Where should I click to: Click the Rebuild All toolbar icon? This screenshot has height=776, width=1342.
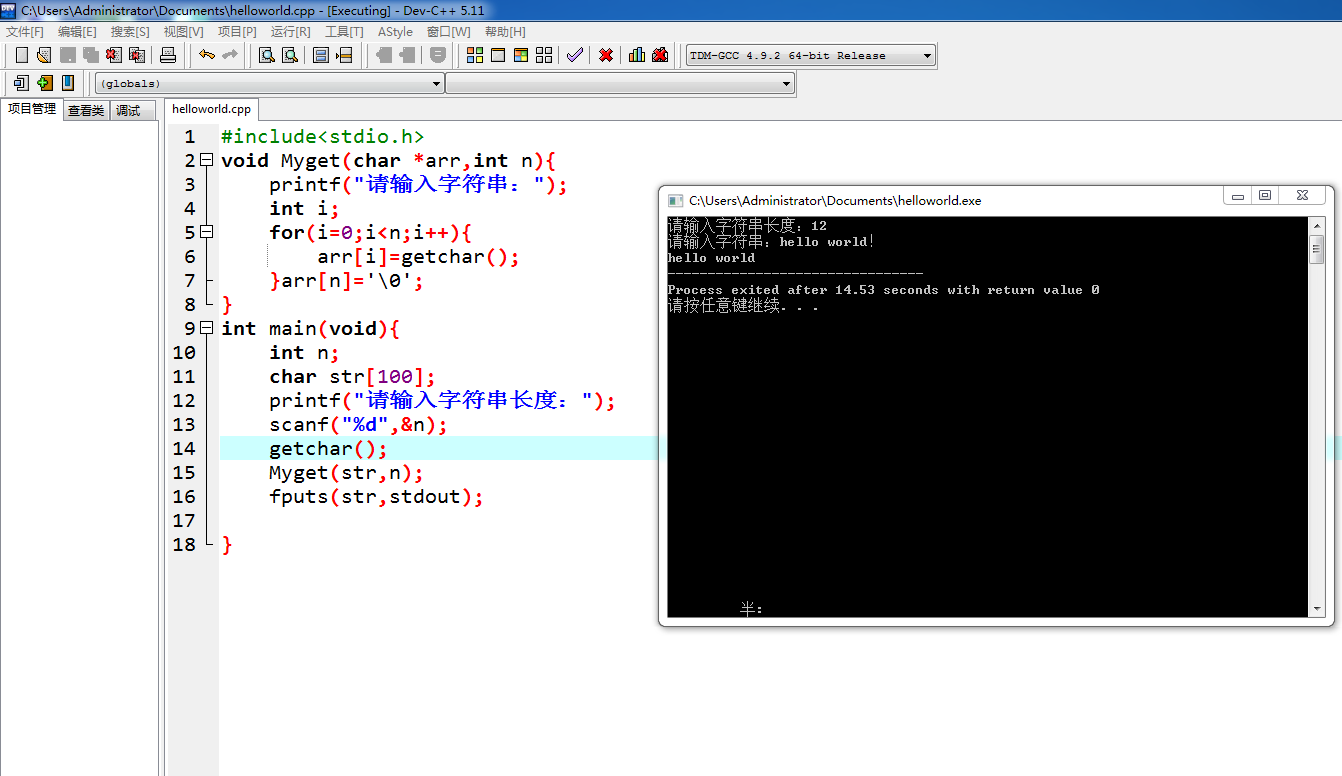pyautogui.click(x=544, y=55)
